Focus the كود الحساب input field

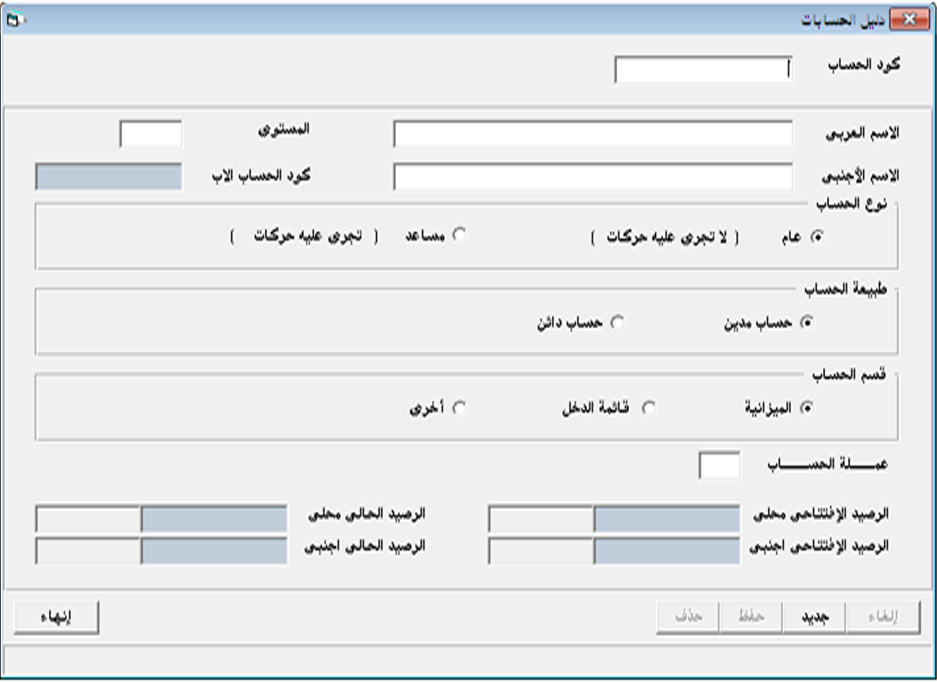pos(703,71)
